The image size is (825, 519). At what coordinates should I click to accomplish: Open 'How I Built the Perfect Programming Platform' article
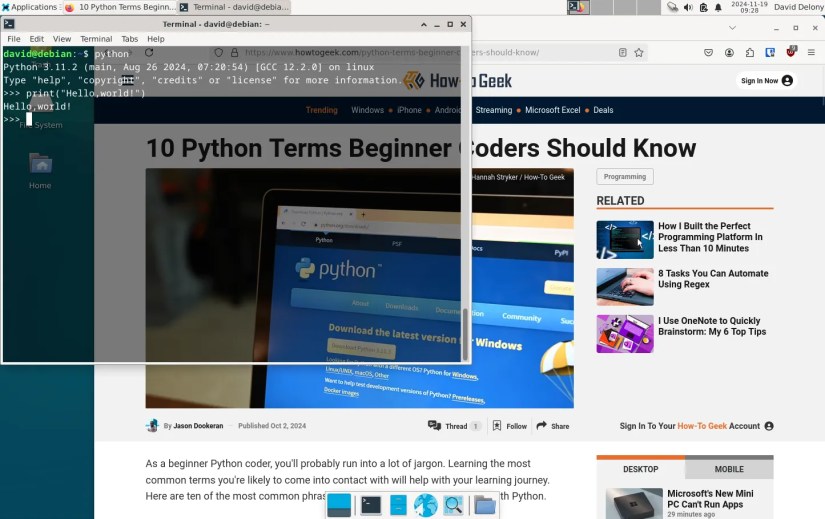pyautogui.click(x=710, y=237)
